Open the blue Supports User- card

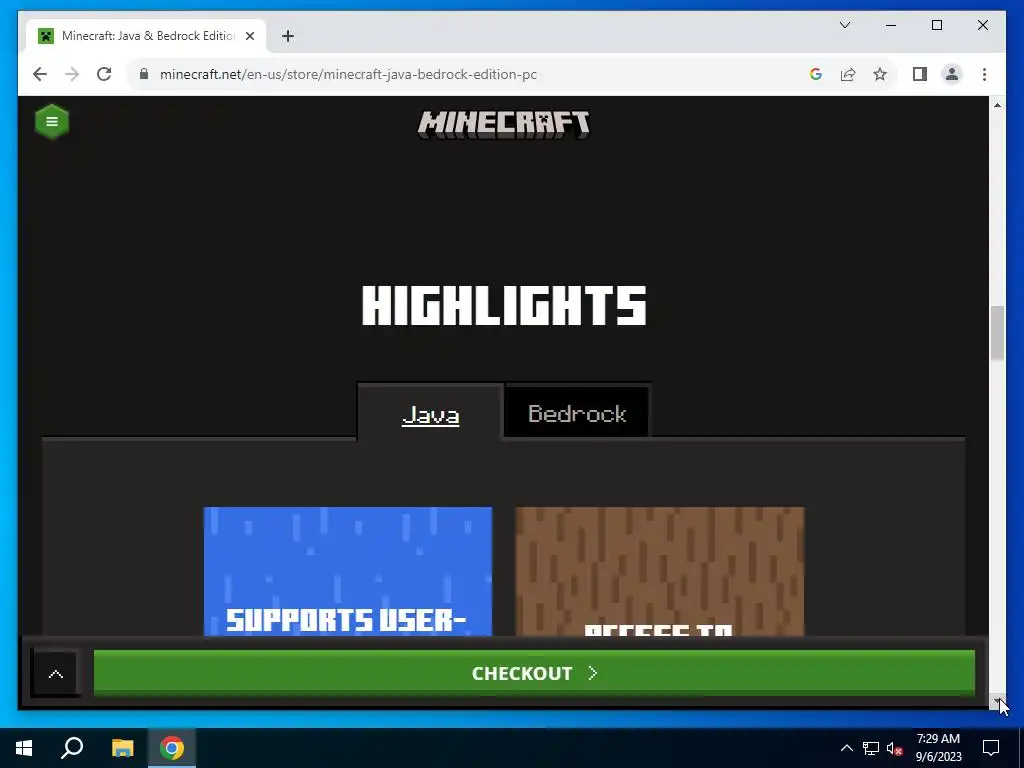point(348,571)
